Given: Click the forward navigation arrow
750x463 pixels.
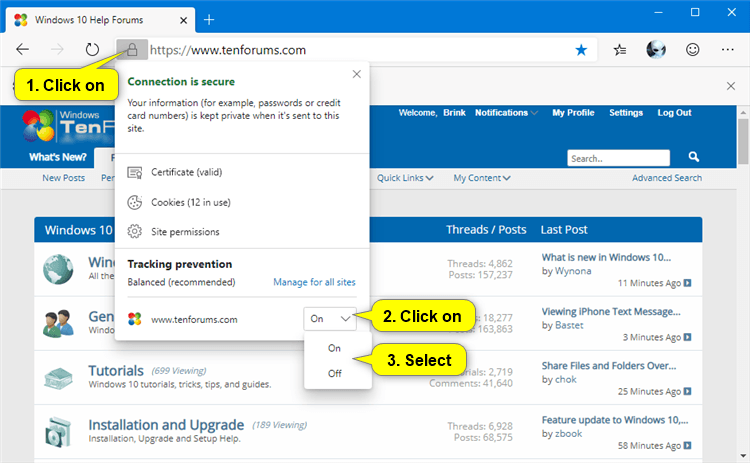Looking at the screenshot, I should pos(57,49).
